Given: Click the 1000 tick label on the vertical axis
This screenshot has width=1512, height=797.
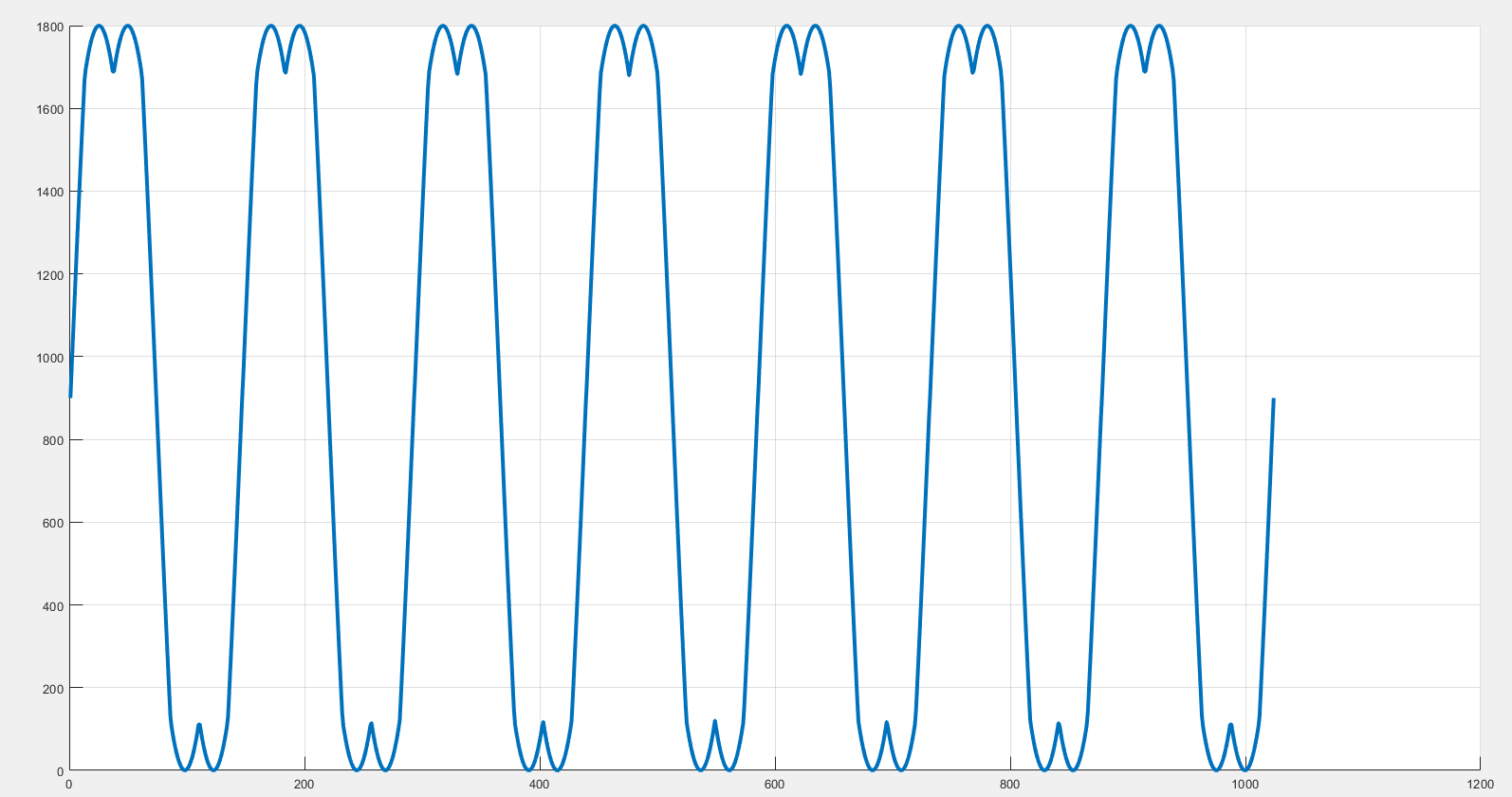Looking at the screenshot, I should point(50,358).
